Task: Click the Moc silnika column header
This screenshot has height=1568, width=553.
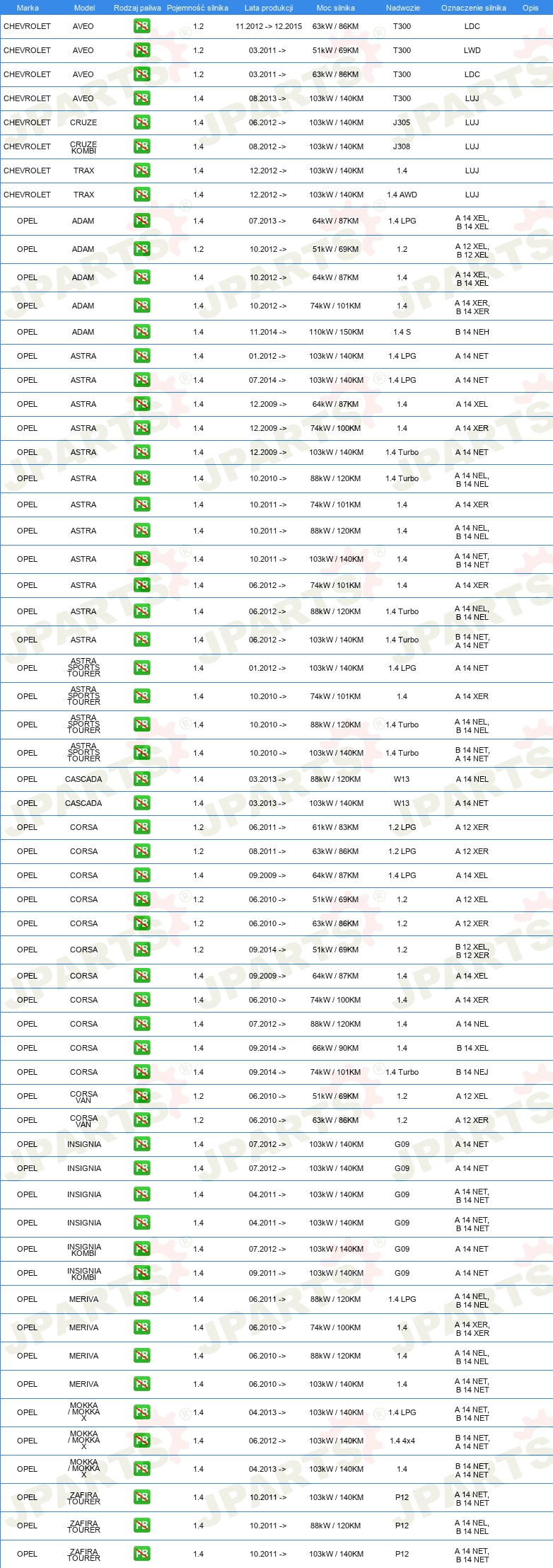Action: (x=336, y=8)
